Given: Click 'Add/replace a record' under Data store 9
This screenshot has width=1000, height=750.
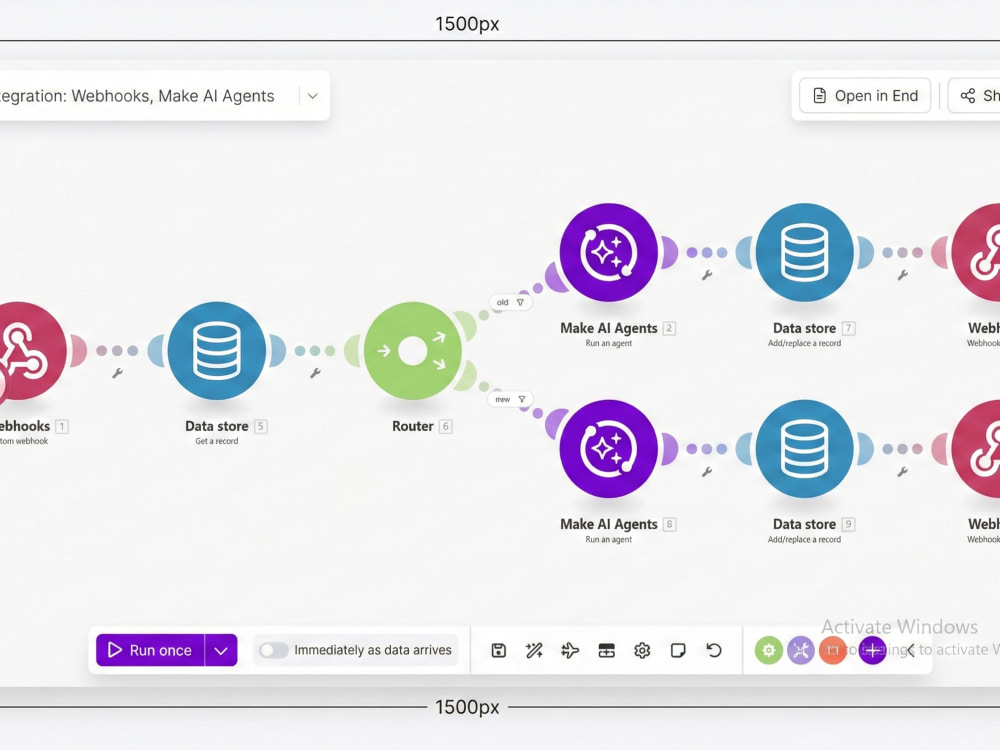Looking at the screenshot, I should pos(804,540).
